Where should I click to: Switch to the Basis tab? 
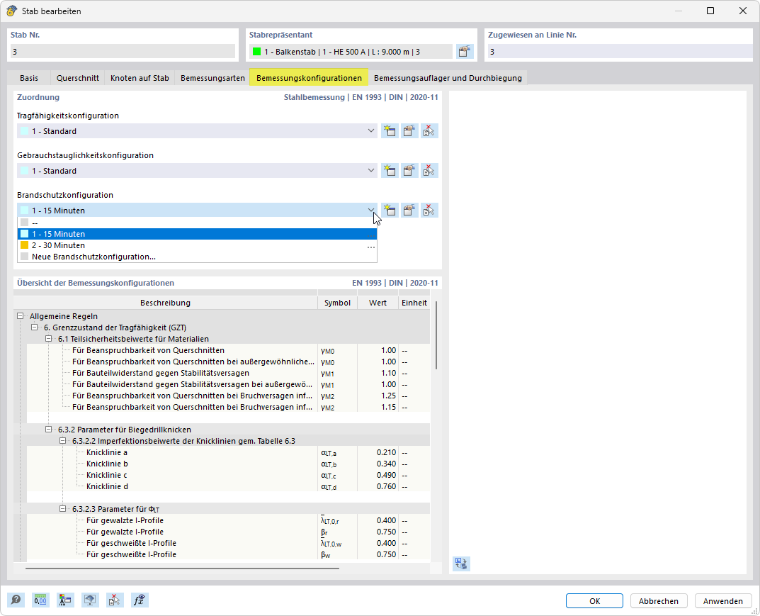coord(29,78)
